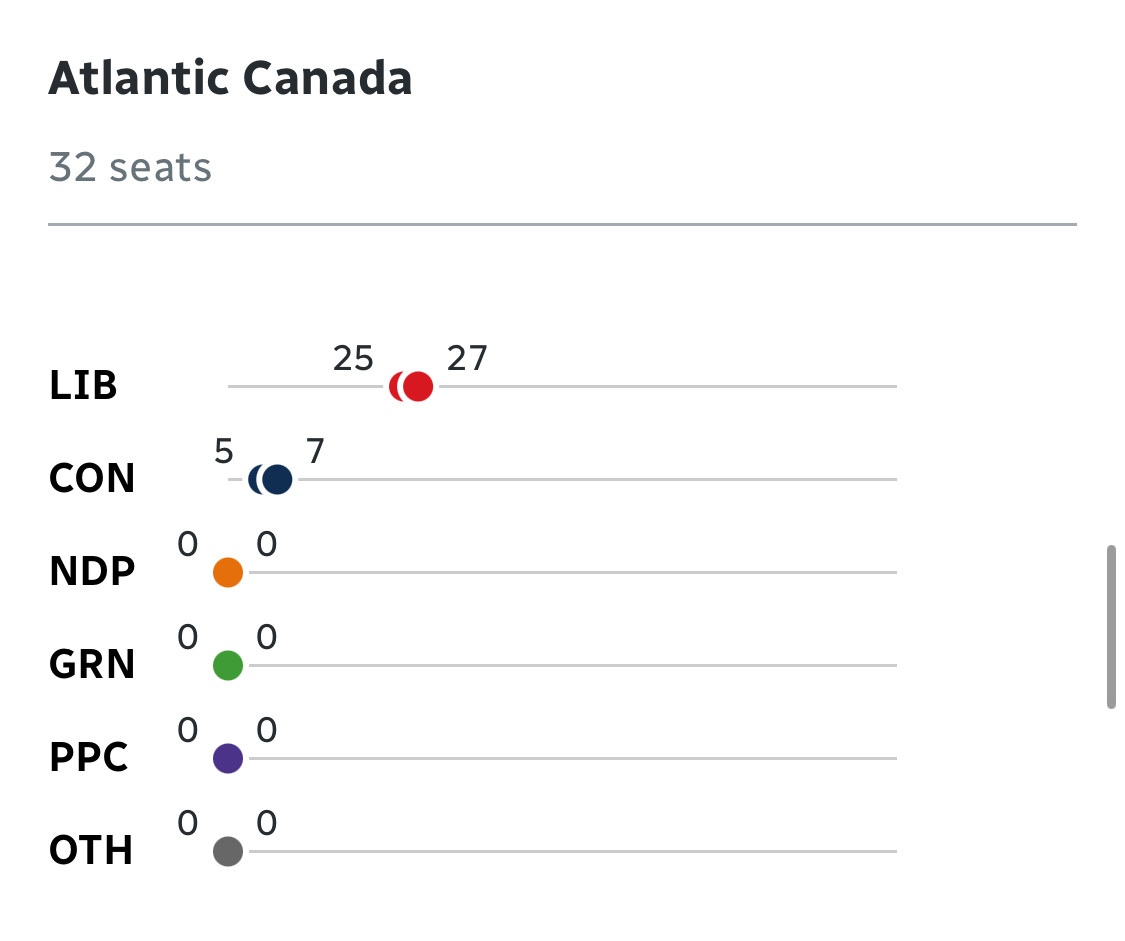Click the Atlantic Canada heading
This screenshot has height=941, width=1125.
[230, 77]
